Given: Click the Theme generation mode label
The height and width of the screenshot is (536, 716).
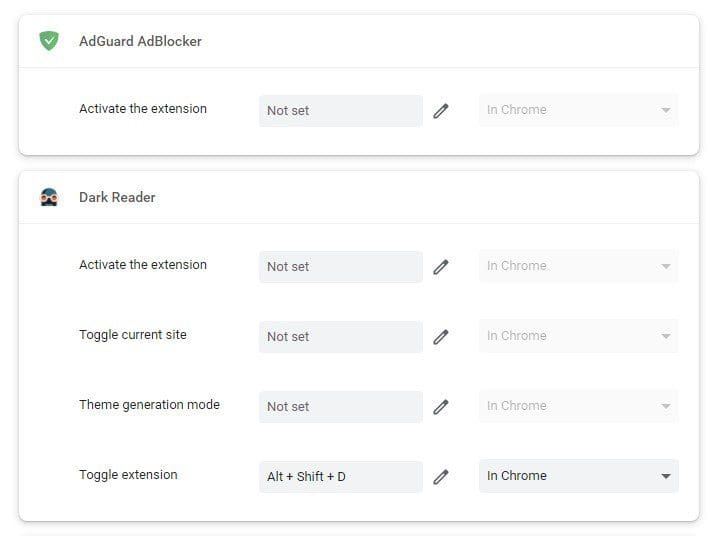Looking at the screenshot, I should 149,405.
